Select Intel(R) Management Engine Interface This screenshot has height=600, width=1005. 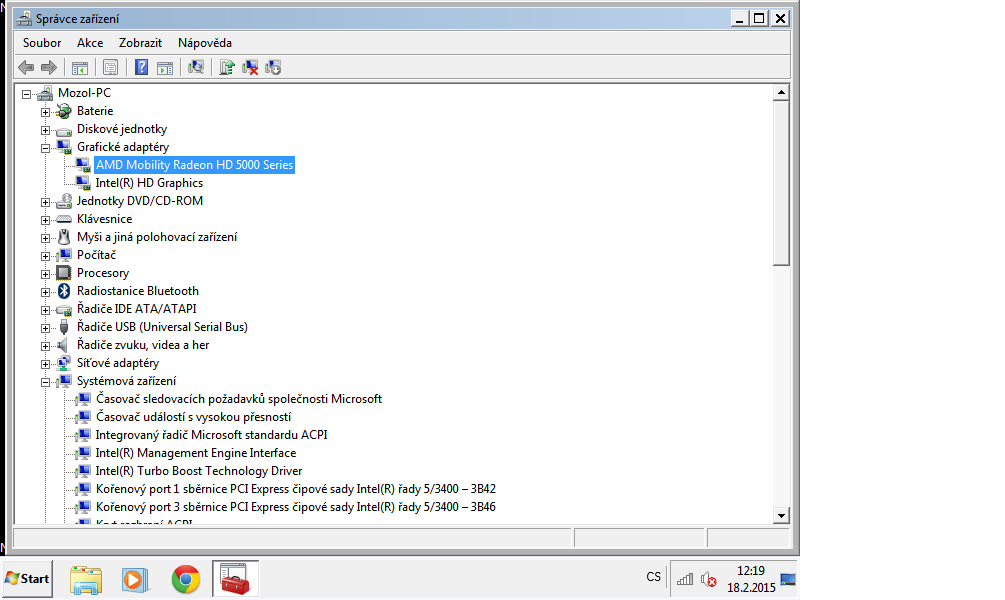pyautogui.click(x=195, y=453)
